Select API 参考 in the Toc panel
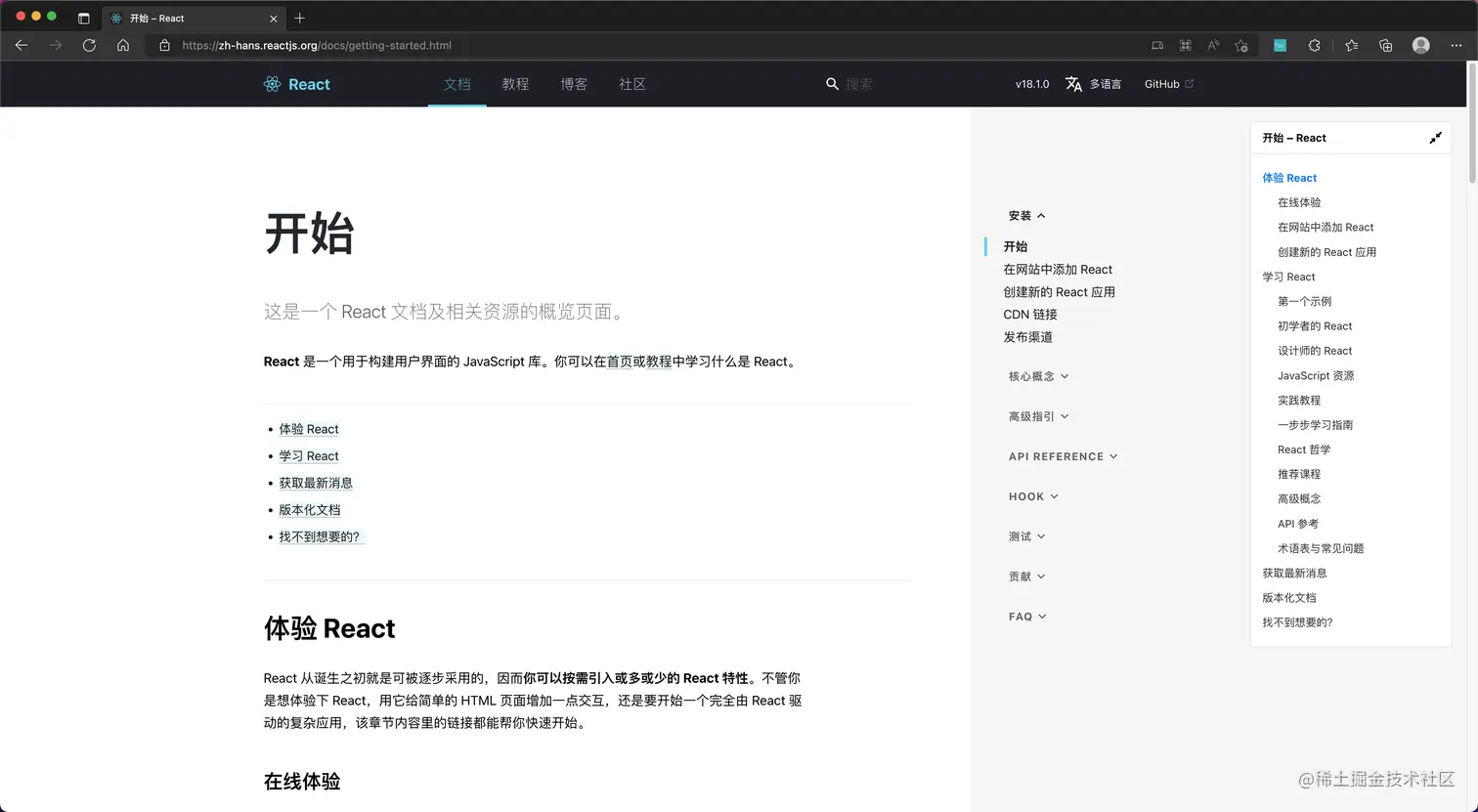This screenshot has width=1478, height=812. coord(1298,524)
